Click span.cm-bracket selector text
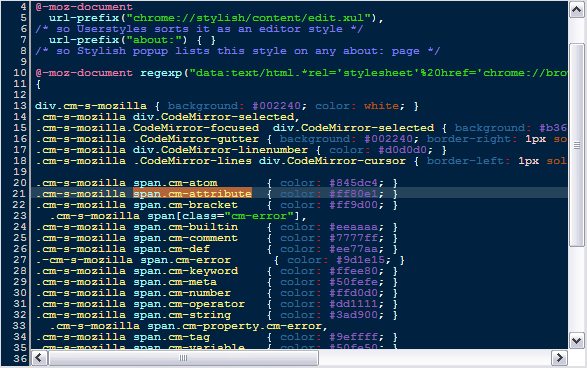The height and width of the screenshot is (368, 587). pos(186,205)
